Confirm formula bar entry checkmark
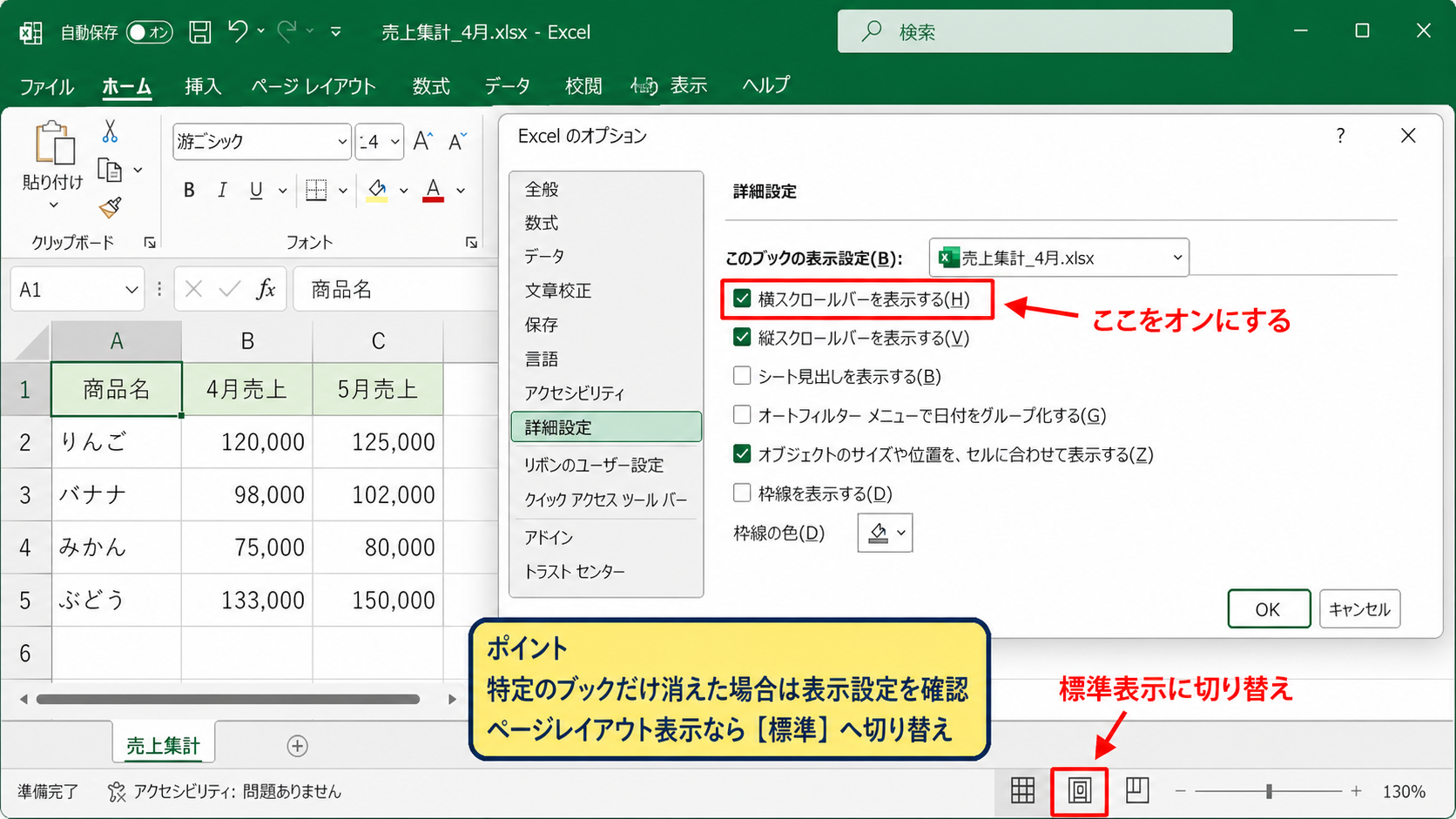The image size is (1456, 819). [x=229, y=289]
